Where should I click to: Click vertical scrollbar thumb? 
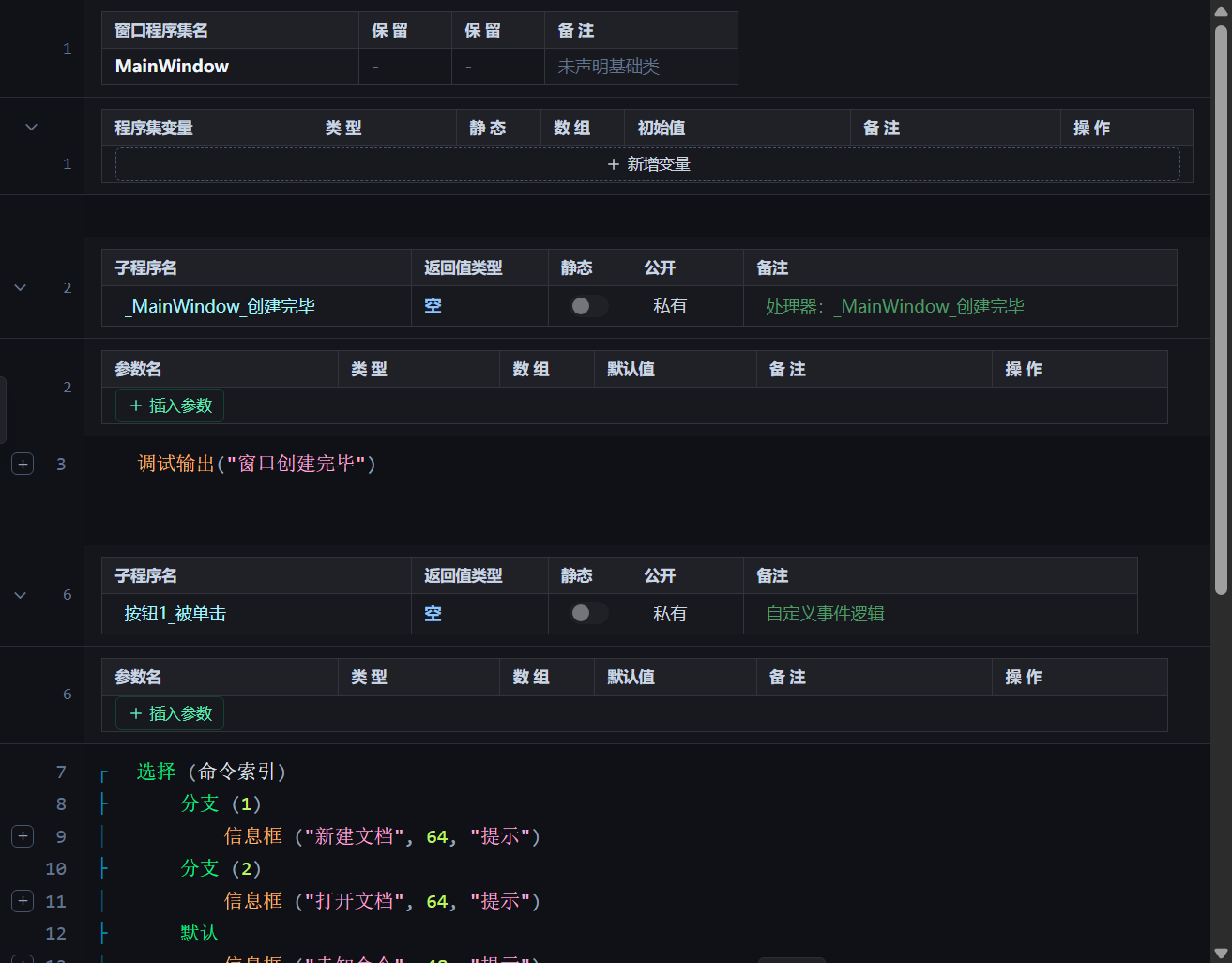pyautogui.click(x=1221, y=310)
